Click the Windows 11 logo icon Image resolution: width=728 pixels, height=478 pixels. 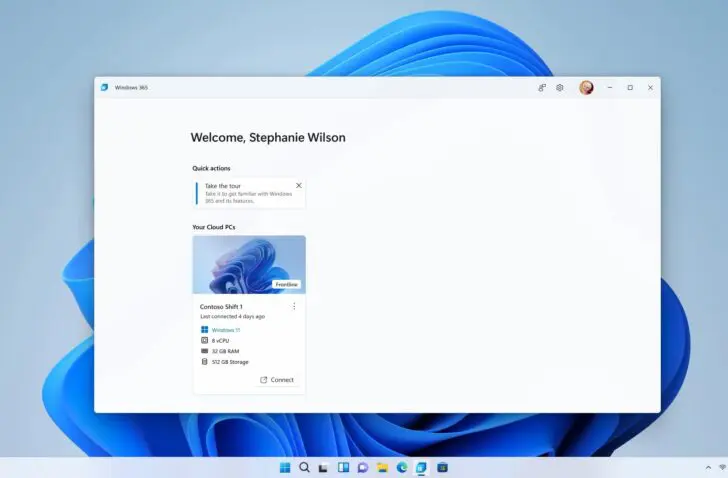pyautogui.click(x=204, y=329)
